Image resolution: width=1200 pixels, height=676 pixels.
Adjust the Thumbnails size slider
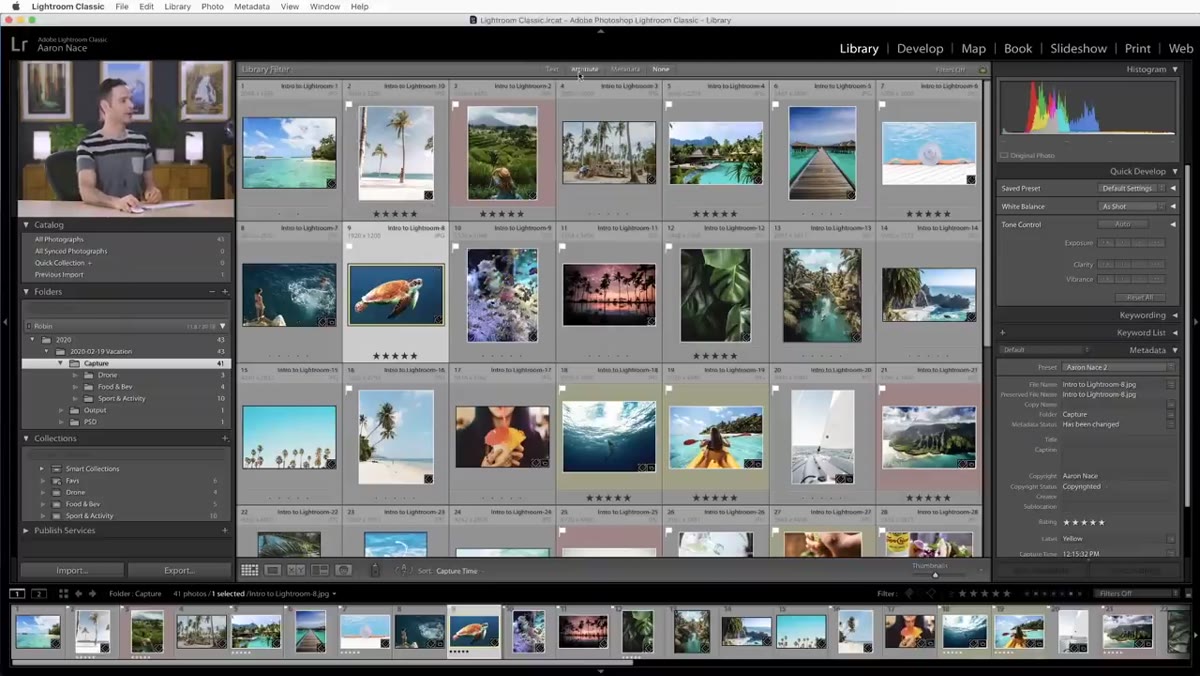click(935, 574)
